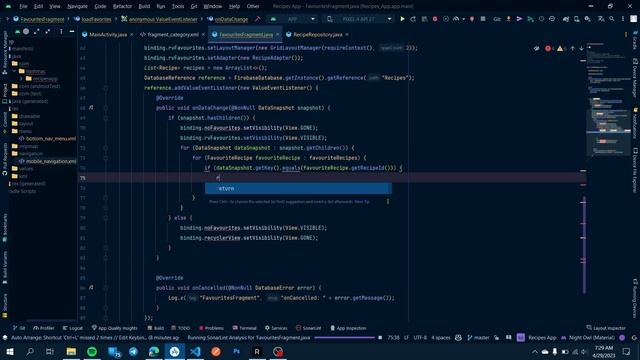The height and width of the screenshot is (360, 640).
Task: Open the App Inspection tool window
Action: pyautogui.click(x=348, y=328)
